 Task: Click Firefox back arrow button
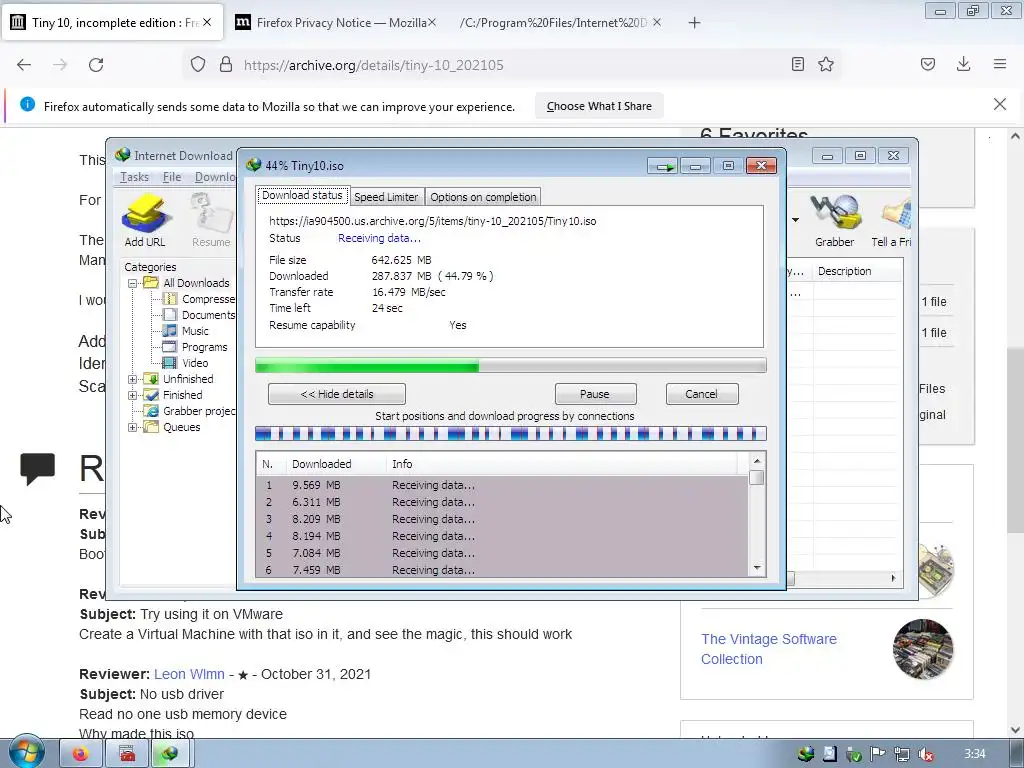click(x=24, y=65)
